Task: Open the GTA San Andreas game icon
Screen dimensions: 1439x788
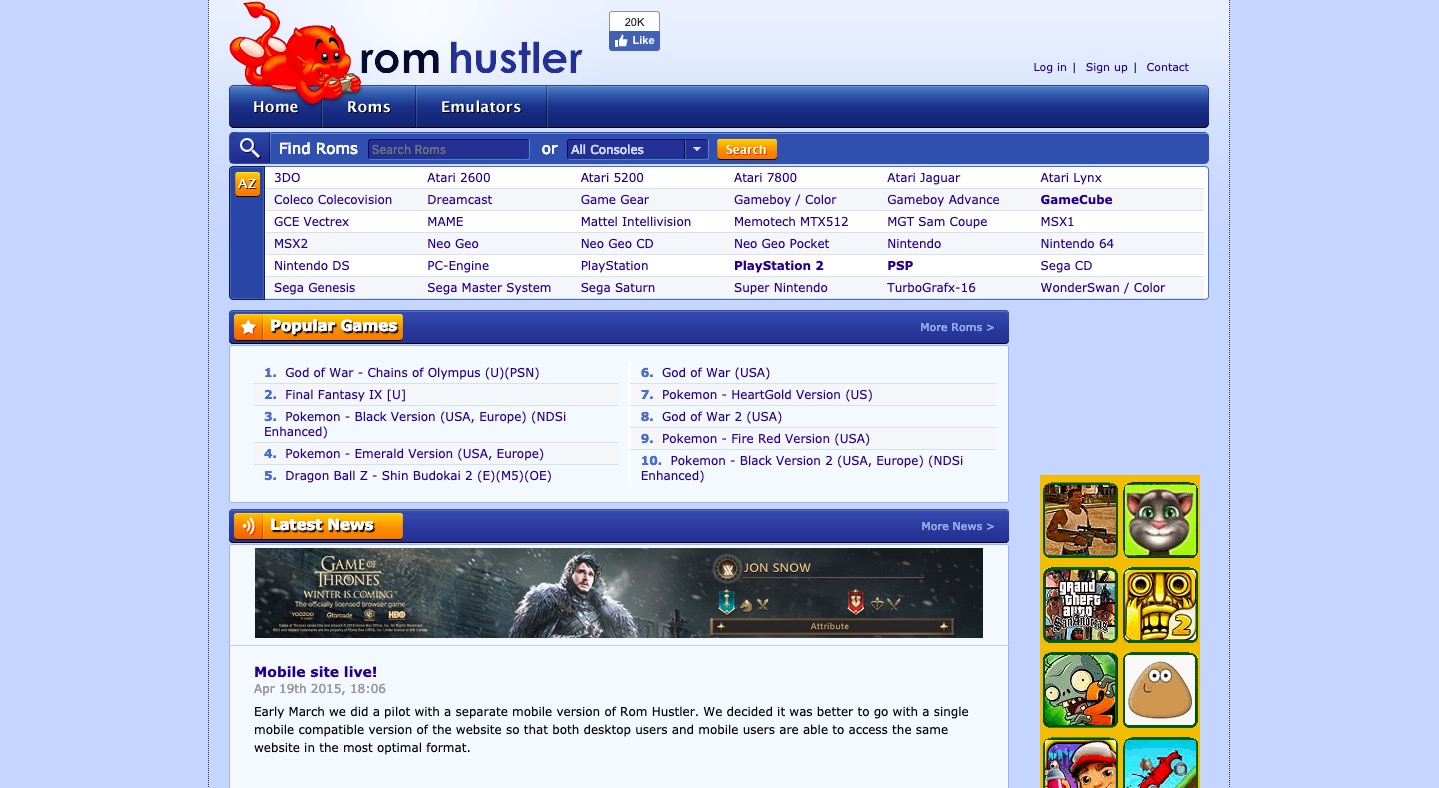Action: click(1080, 605)
